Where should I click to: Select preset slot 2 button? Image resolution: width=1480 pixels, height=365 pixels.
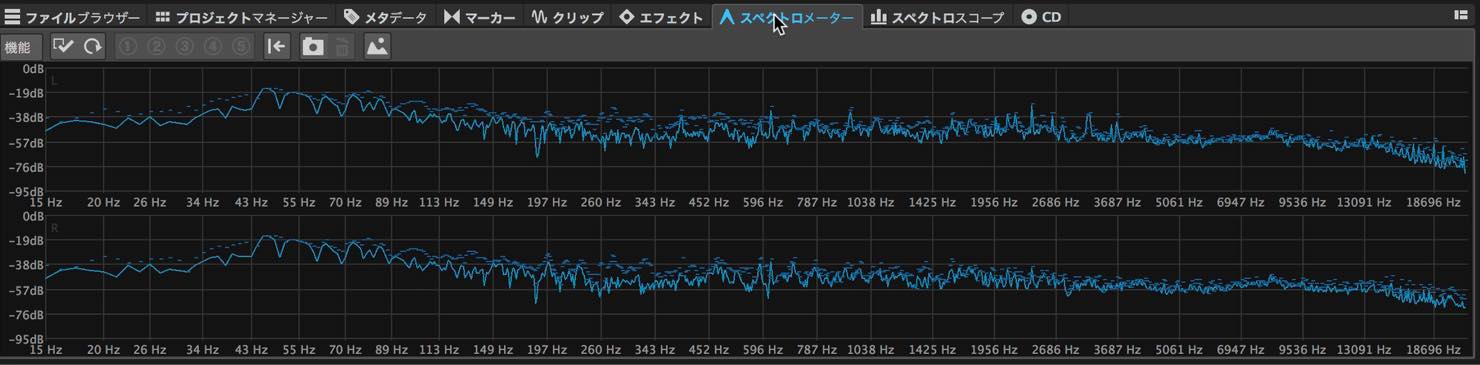coord(156,47)
